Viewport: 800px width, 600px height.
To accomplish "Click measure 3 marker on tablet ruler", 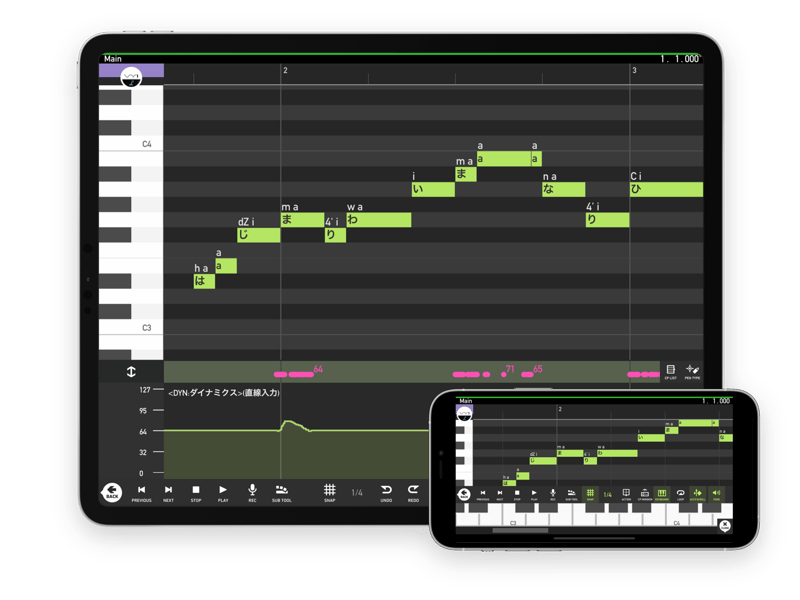I will click(x=634, y=70).
